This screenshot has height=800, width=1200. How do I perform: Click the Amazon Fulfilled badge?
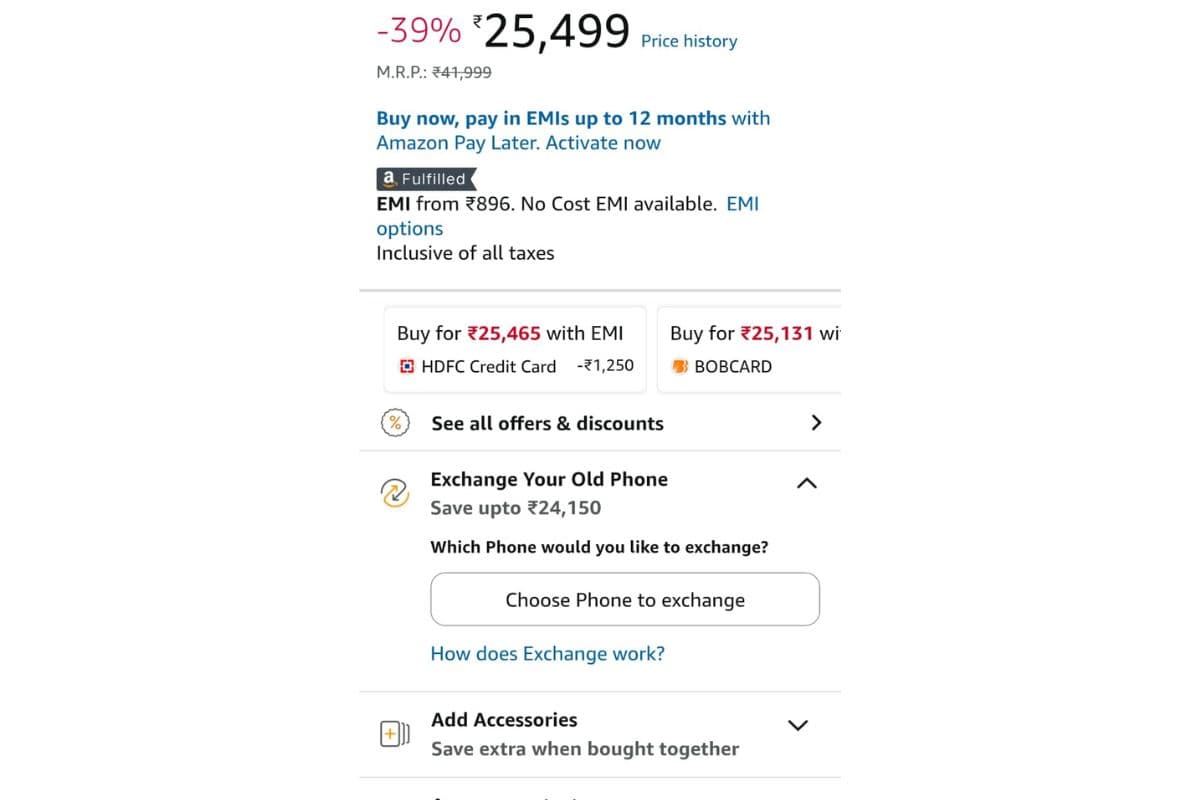click(426, 179)
